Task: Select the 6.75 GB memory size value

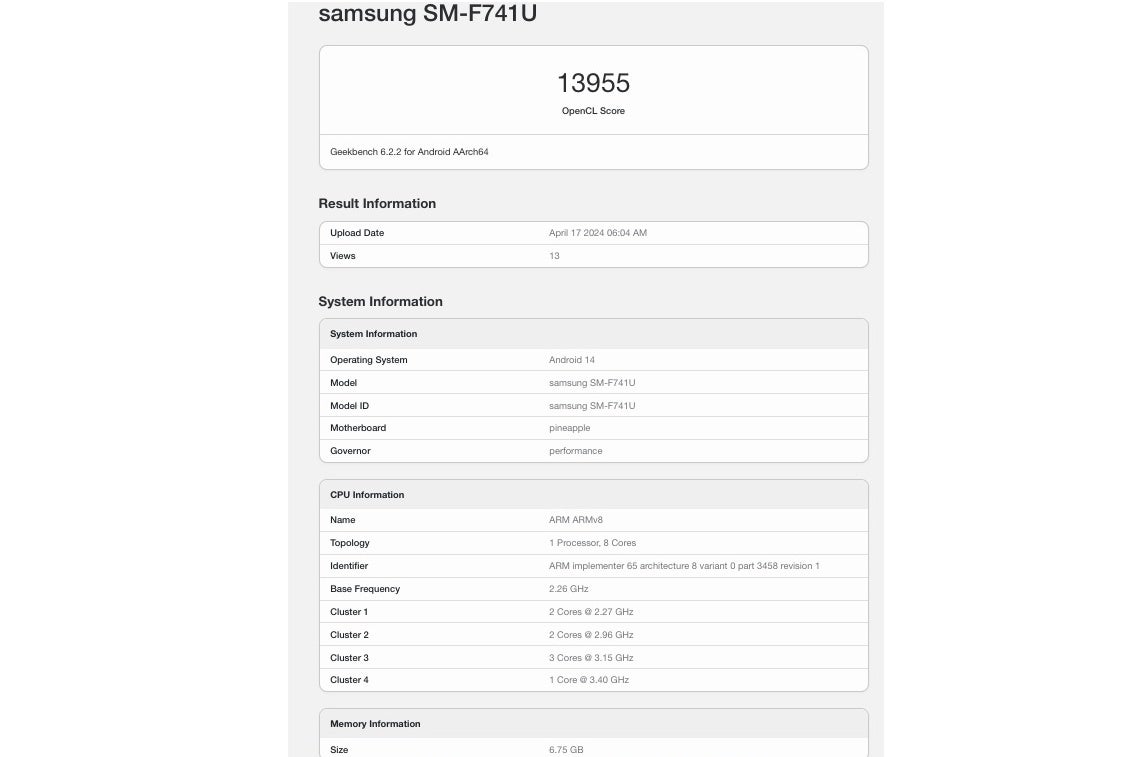Action: tap(566, 750)
